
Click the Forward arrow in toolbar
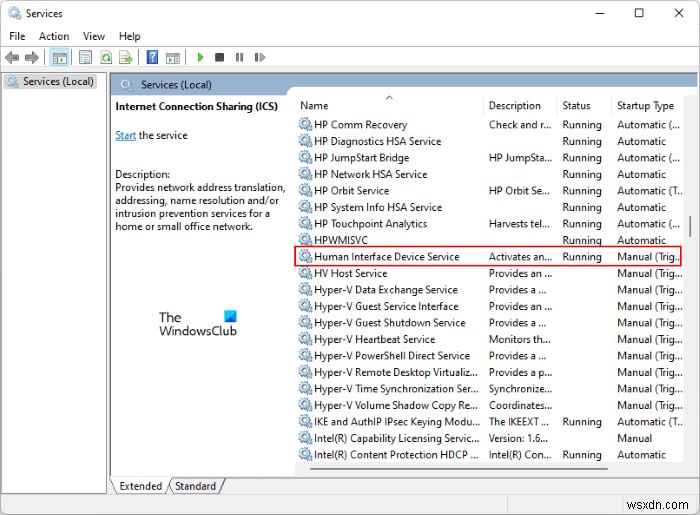coord(32,57)
